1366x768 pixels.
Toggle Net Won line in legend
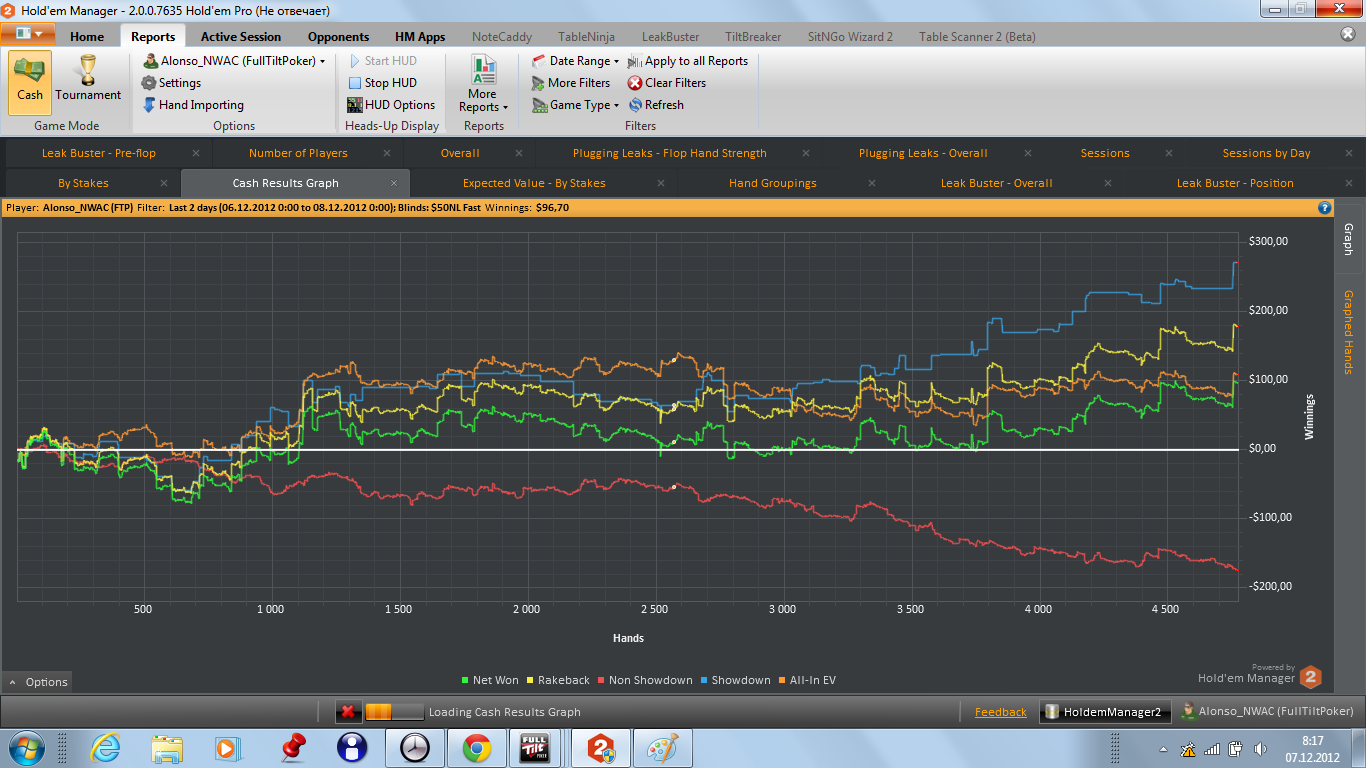pyautogui.click(x=490, y=680)
